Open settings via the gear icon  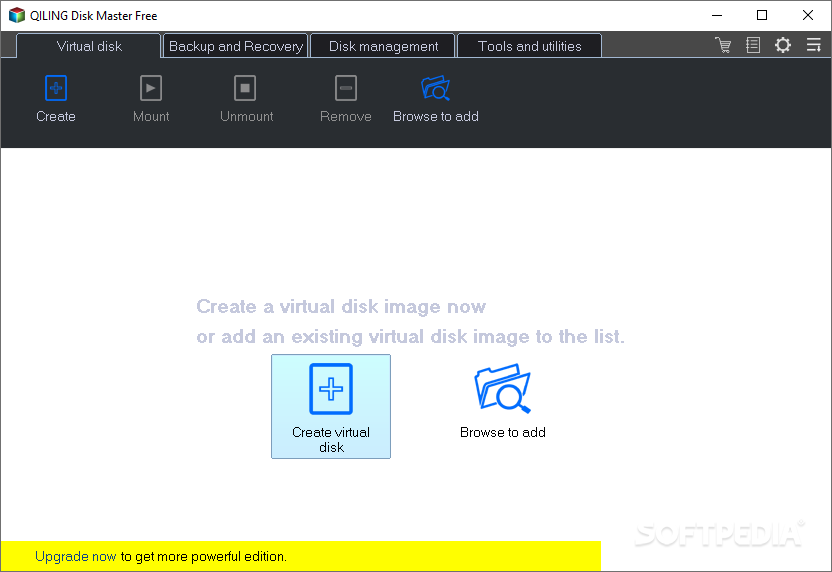783,45
